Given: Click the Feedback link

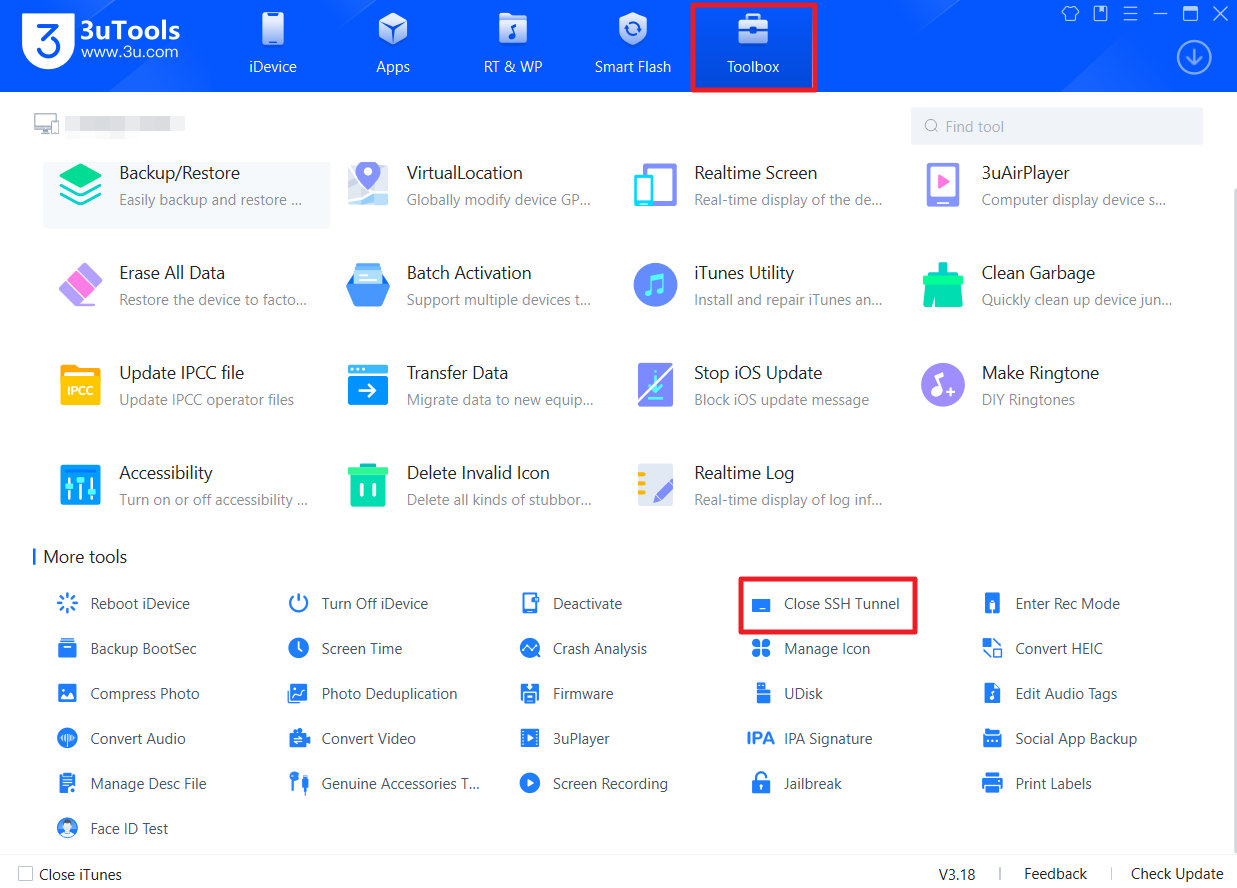Looking at the screenshot, I should click(x=1055, y=874).
